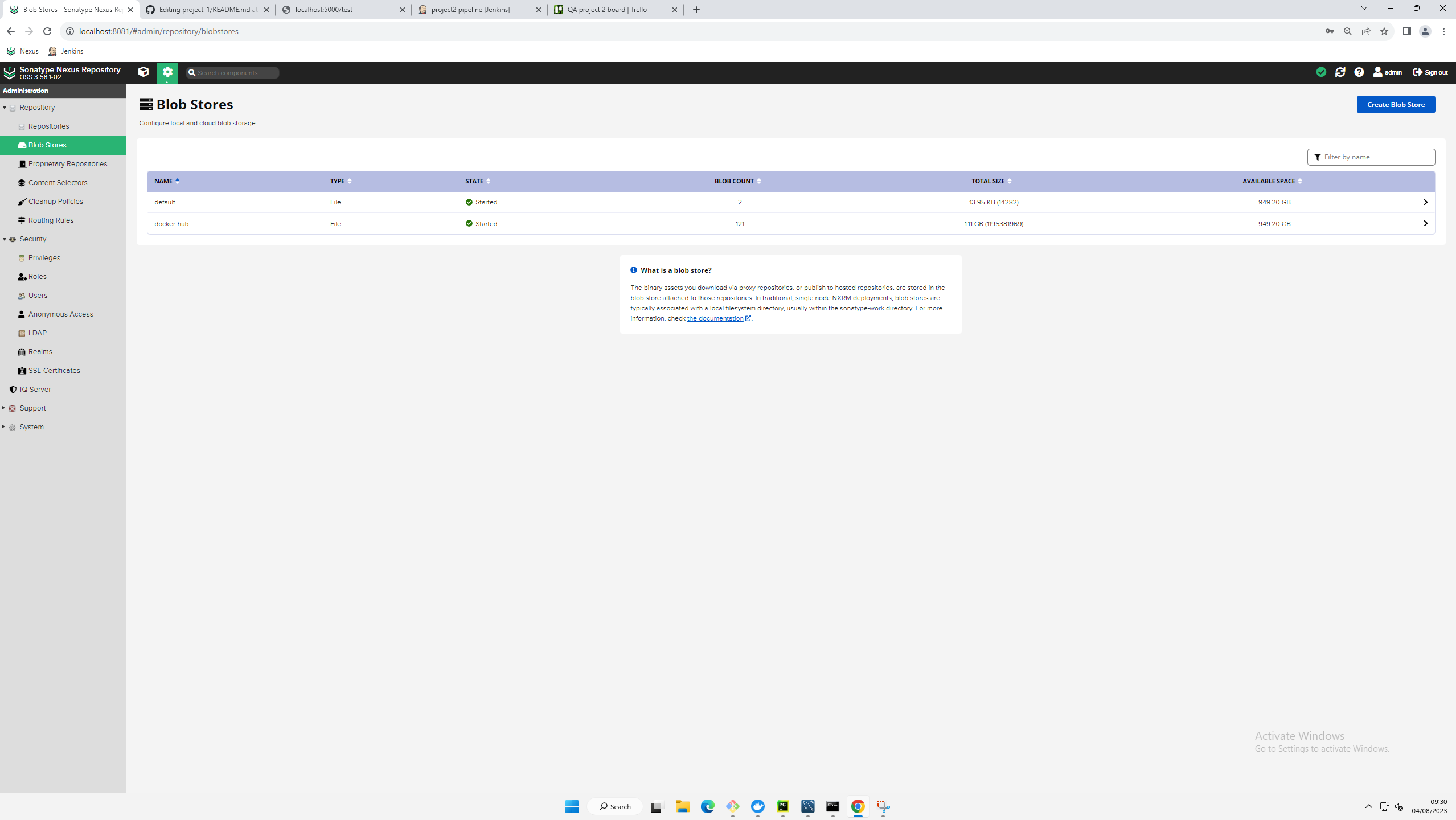Click the Create Blob Store button
The height and width of the screenshot is (820, 1456).
(x=1396, y=104)
